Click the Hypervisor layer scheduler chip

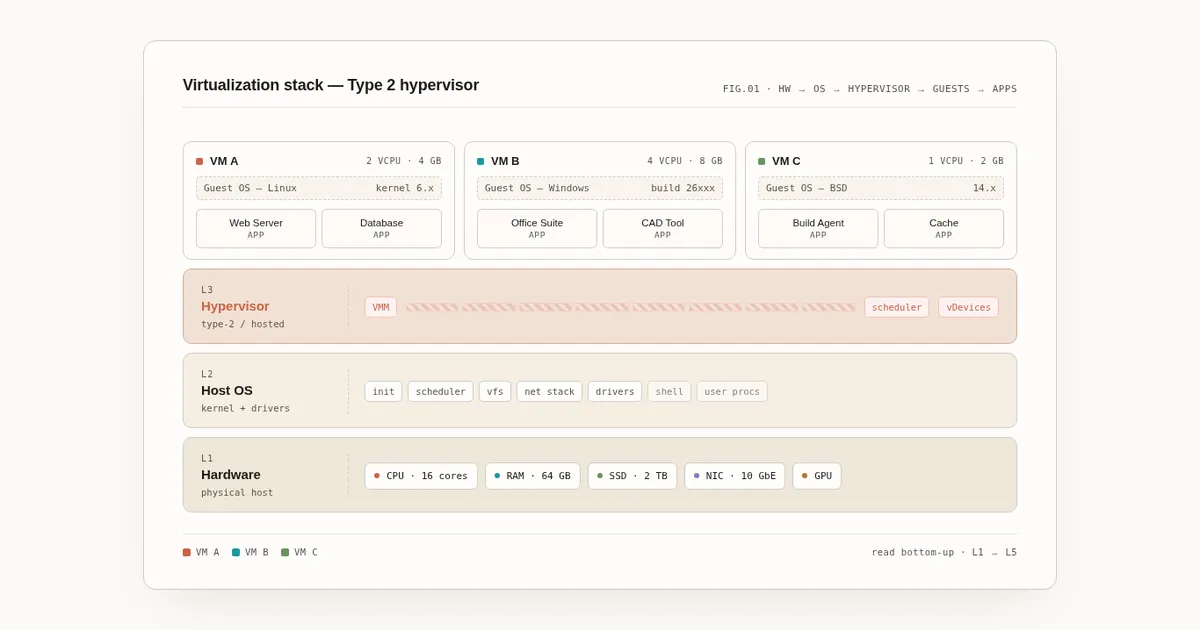[896, 307]
